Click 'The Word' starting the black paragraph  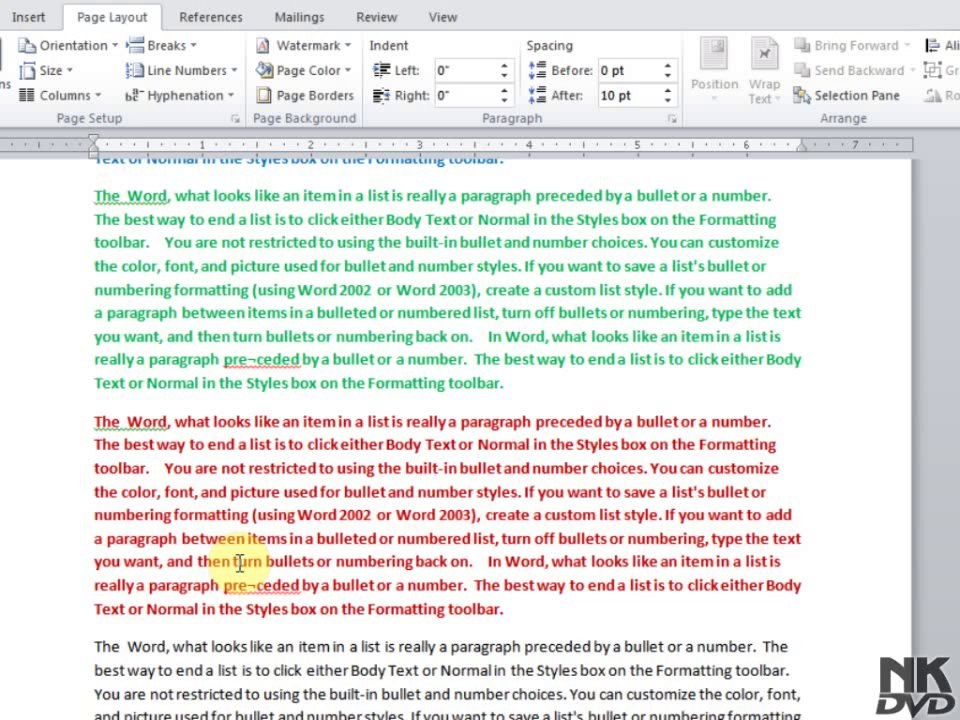pos(130,647)
